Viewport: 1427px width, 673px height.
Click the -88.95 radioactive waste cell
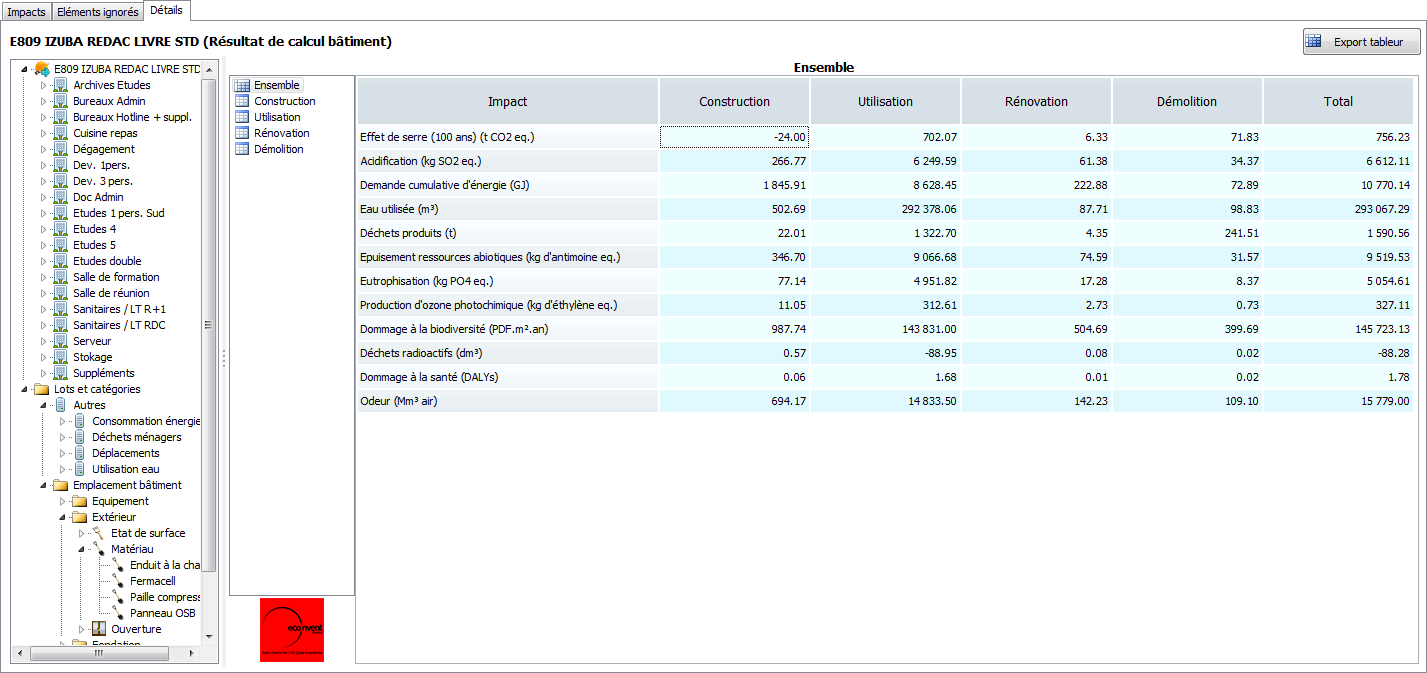(885, 353)
